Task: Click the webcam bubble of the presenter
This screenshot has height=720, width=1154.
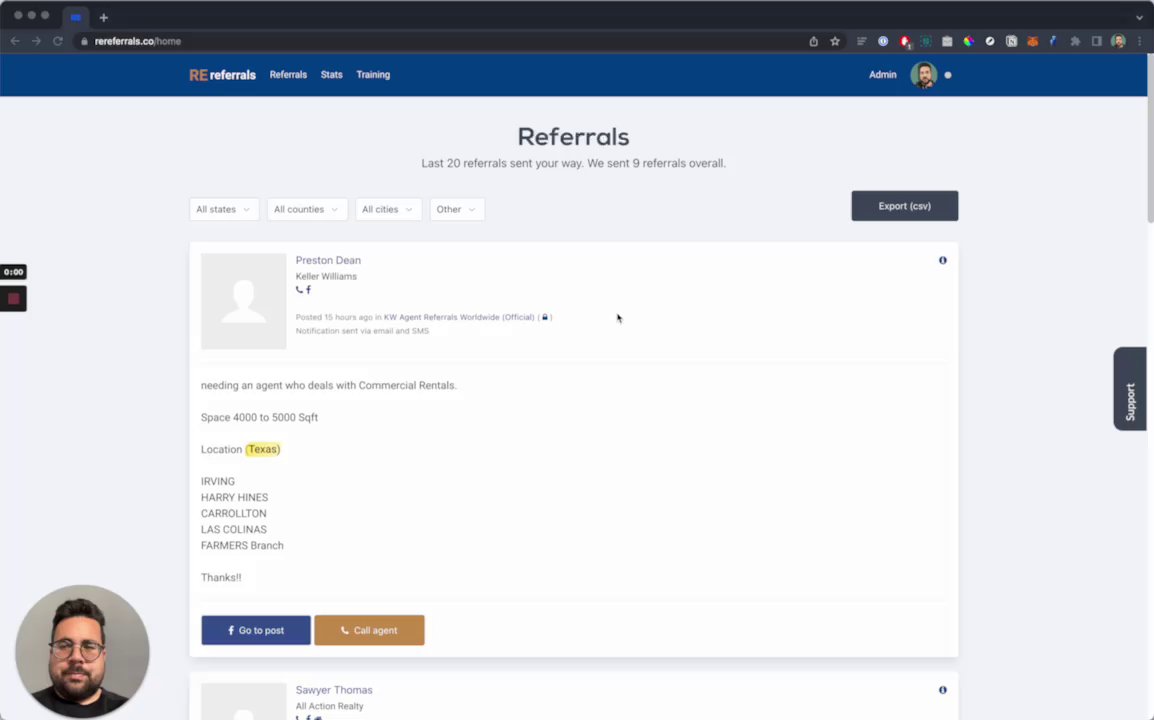Action: 82,652
